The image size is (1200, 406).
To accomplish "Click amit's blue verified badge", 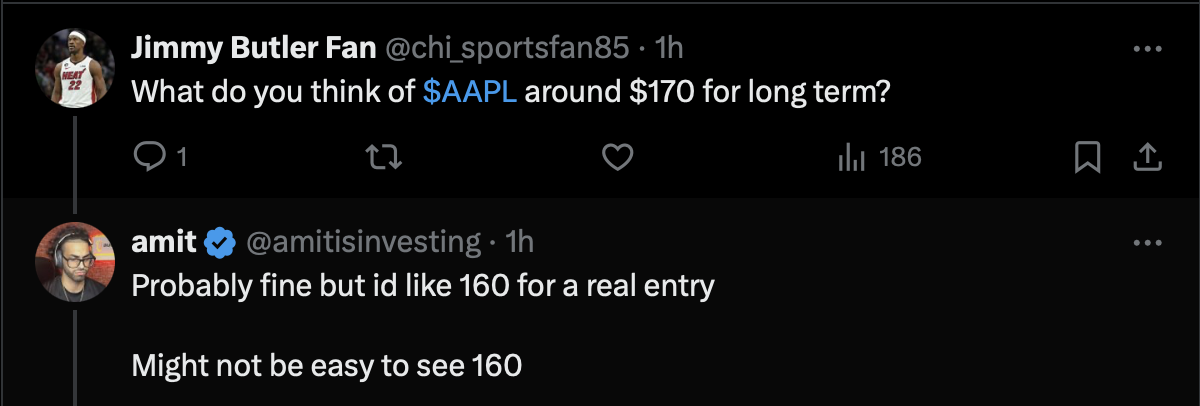I will click(x=220, y=242).
